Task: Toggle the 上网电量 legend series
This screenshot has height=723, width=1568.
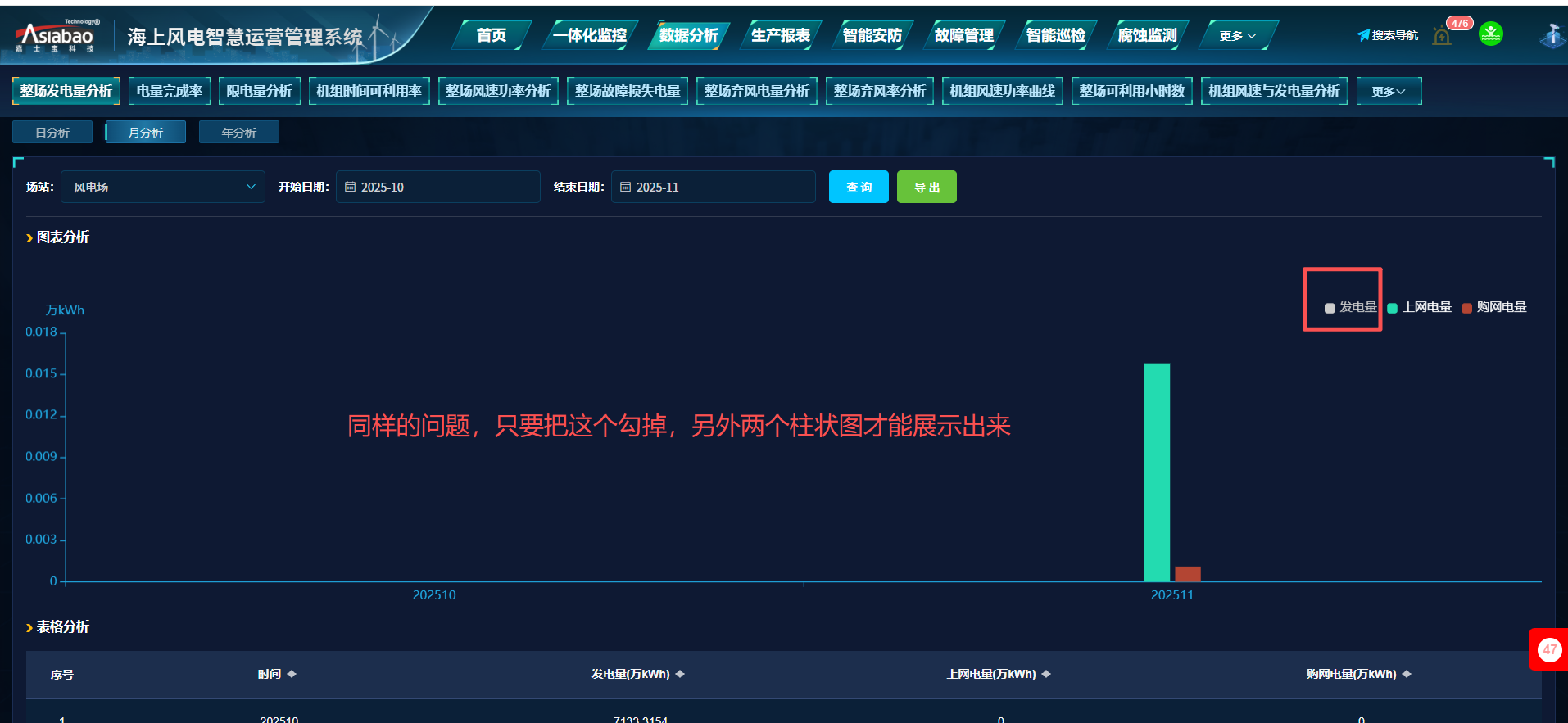Action: pos(1419,308)
